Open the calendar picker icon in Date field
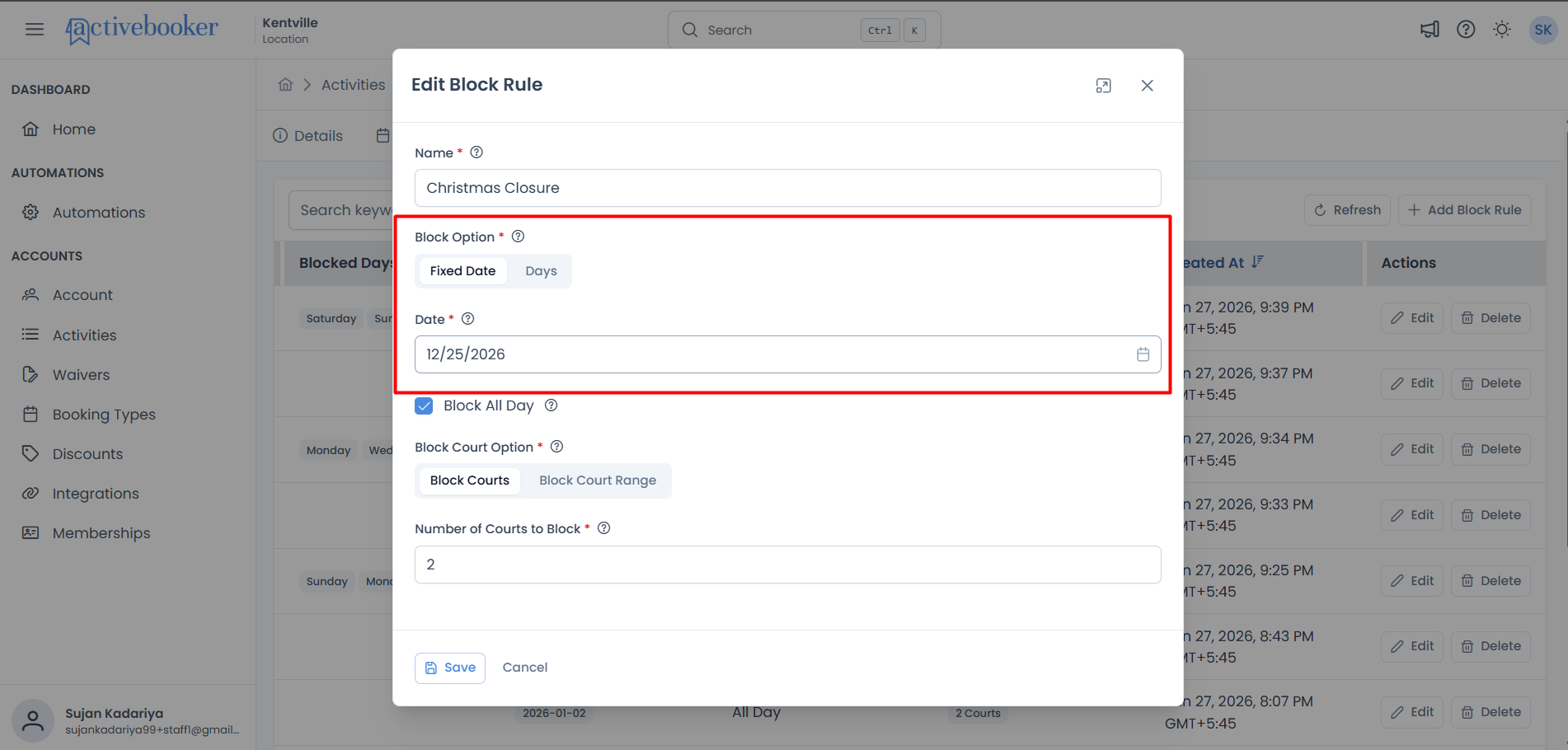 pos(1143,354)
